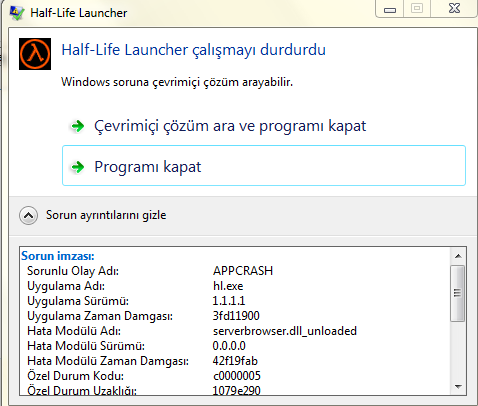Click the title bar application icon
Image resolution: width=478 pixels, height=406 pixels.
point(17,13)
